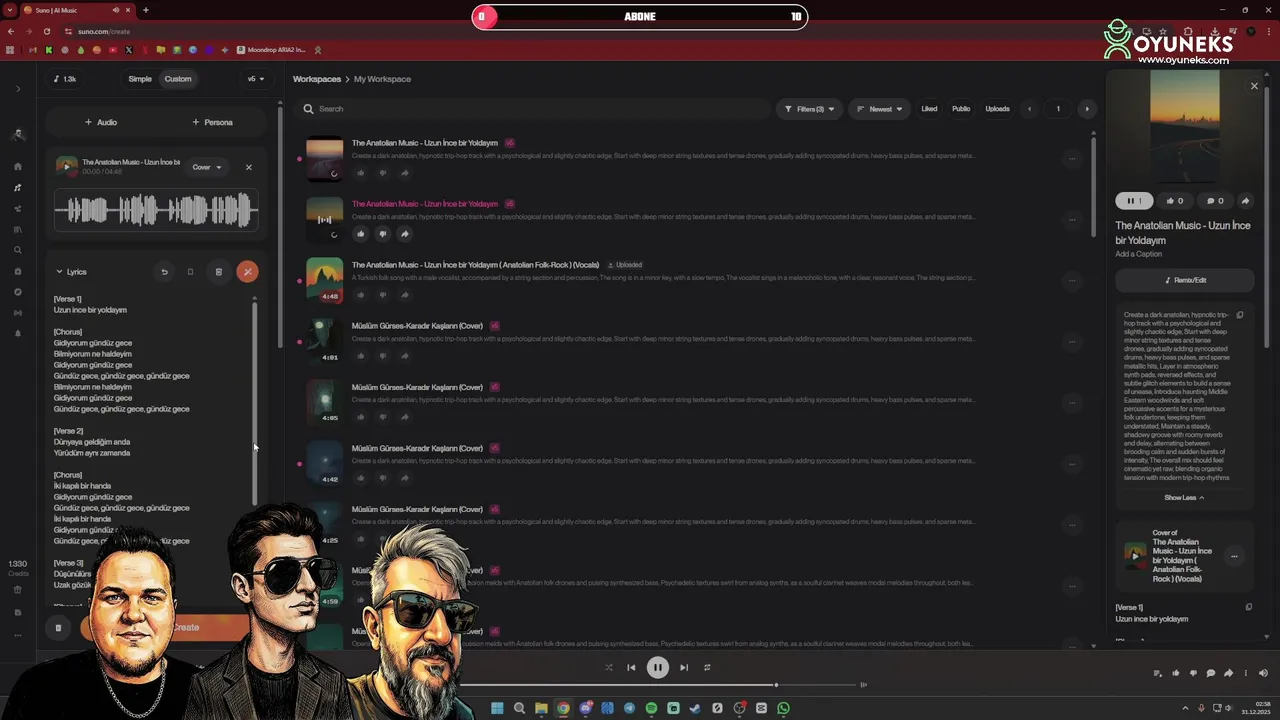Image resolution: width=1280 pixels, height=720 pixels.
Task: Click the audio waveform in the cover clip
Action: (156, 211)
